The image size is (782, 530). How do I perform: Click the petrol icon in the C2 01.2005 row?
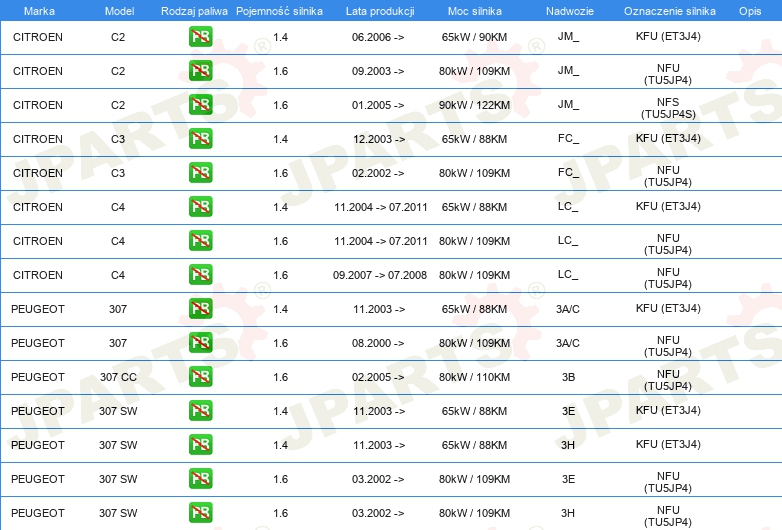pyautogui.click(x=200, y=105)
